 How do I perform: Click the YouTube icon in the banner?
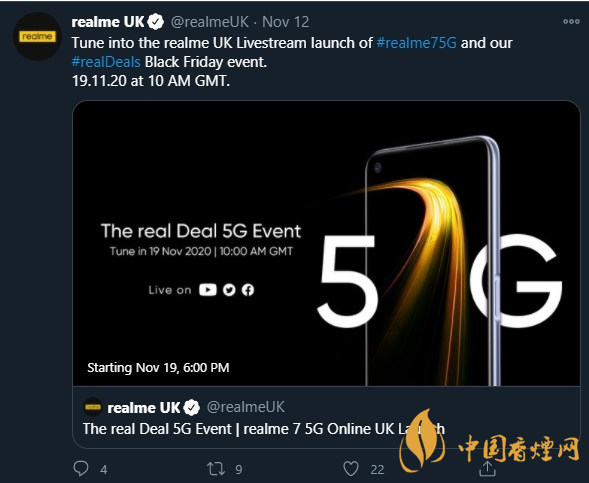208,290
